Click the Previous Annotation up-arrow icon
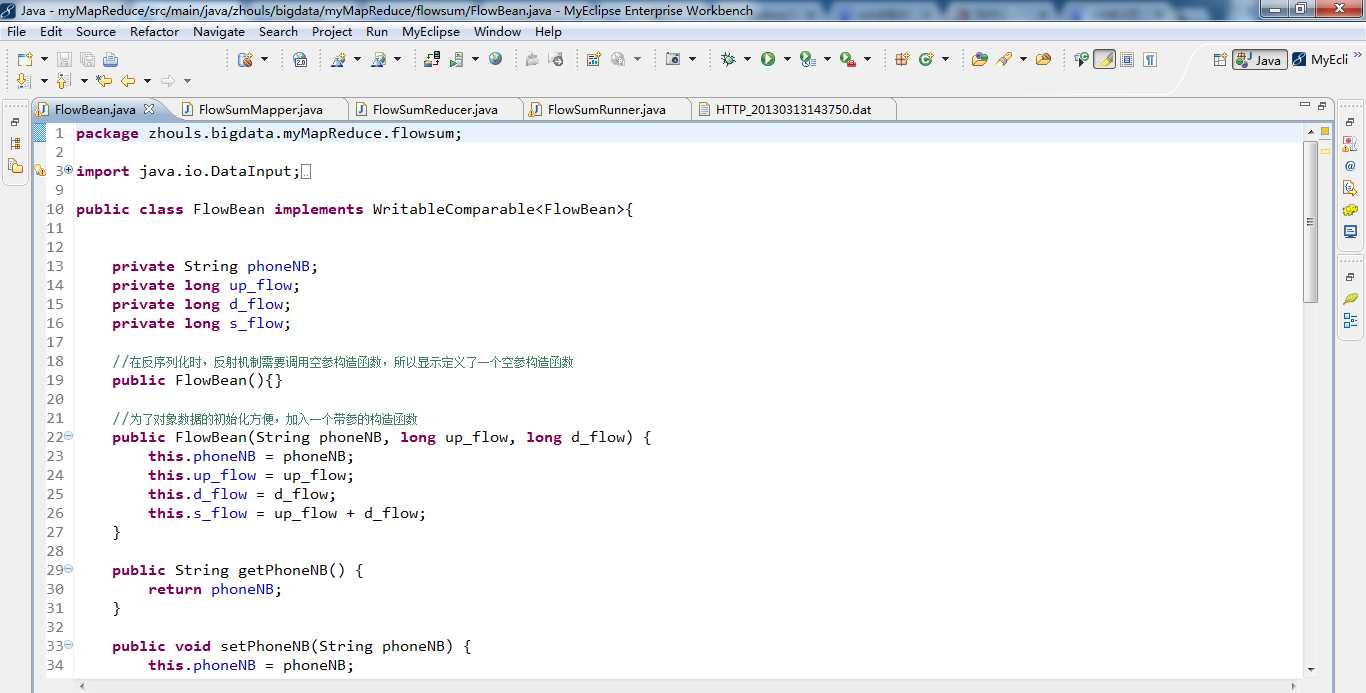This screenshot has height=693, width=1366. [x=64, y=81]
